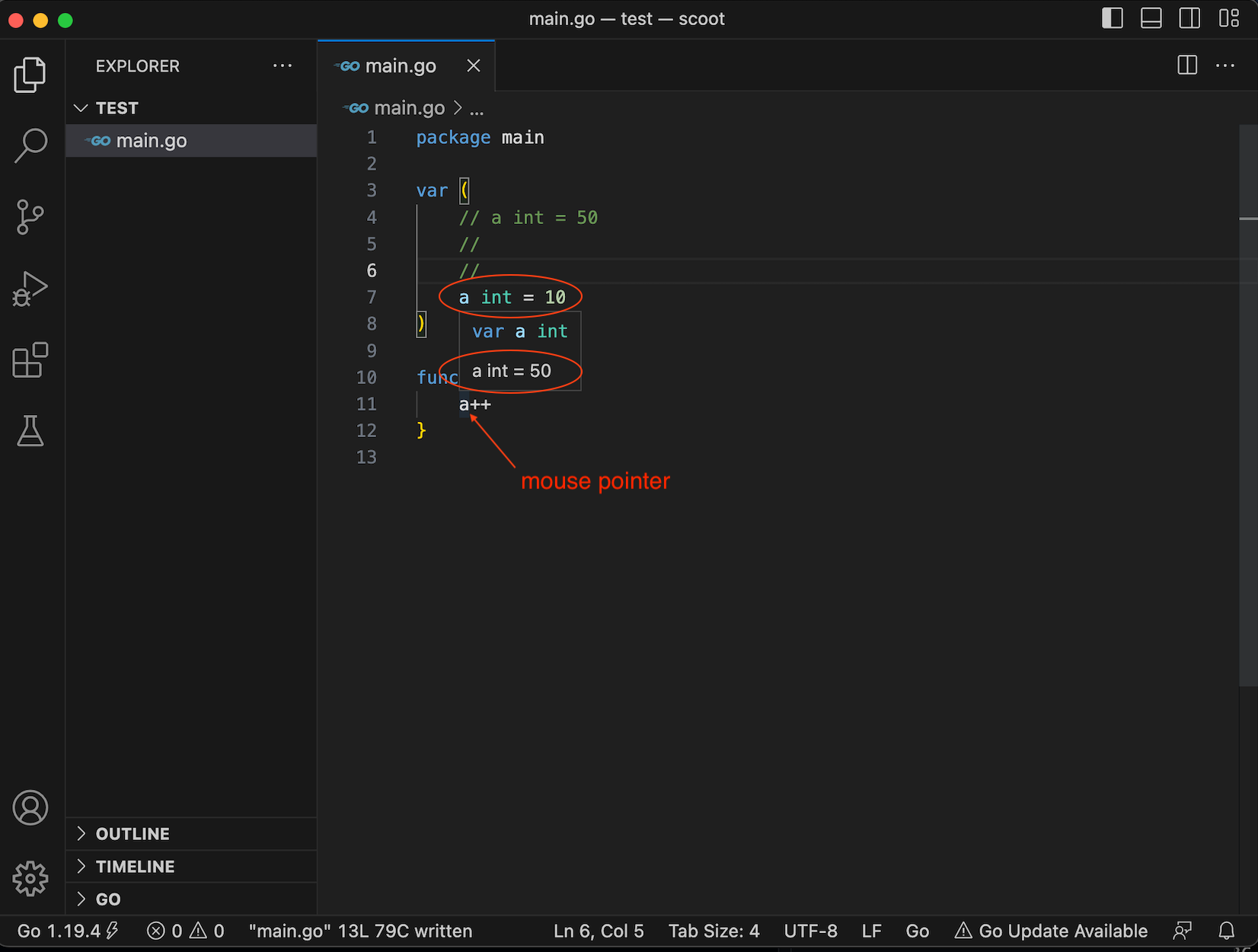
Task: Collapse the TEST folder tree
Action: pos(81,107)
